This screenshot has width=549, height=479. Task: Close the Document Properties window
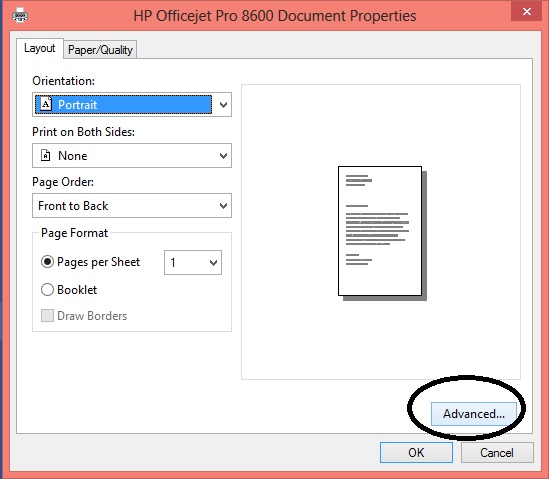coord(527,12)
